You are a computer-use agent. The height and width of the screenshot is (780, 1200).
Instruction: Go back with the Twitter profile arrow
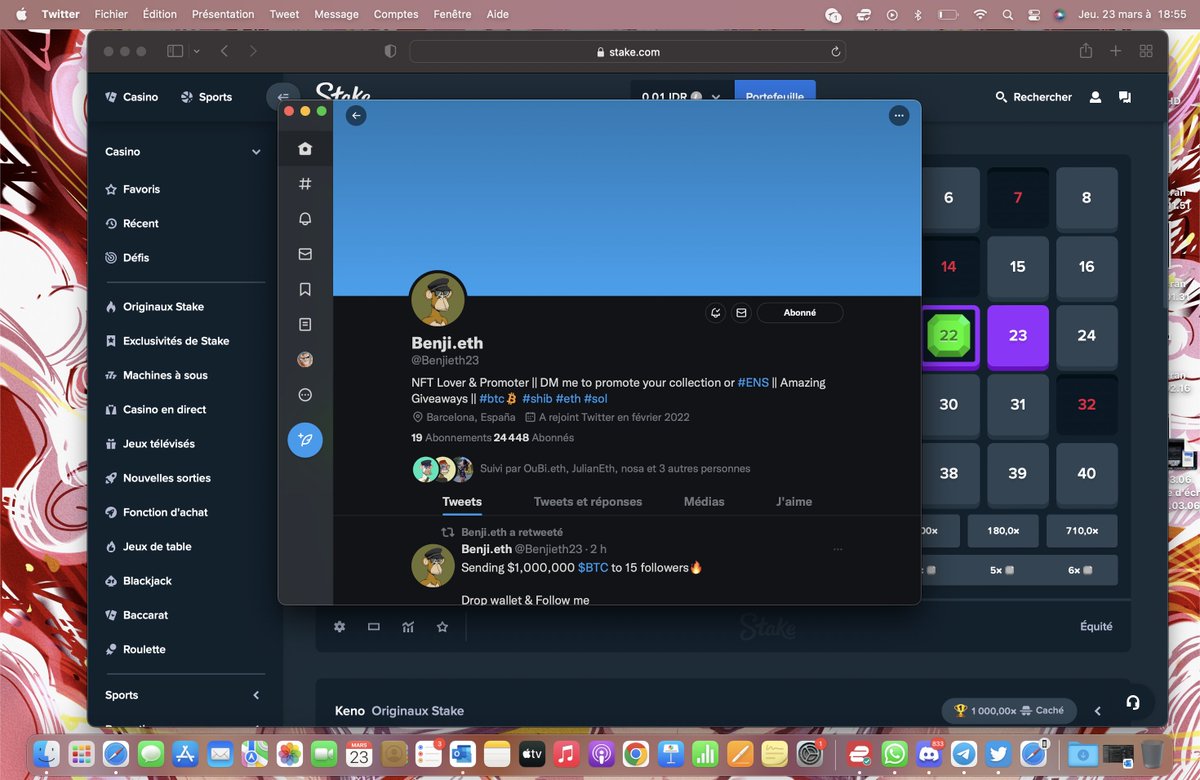[x=356, y=116]
